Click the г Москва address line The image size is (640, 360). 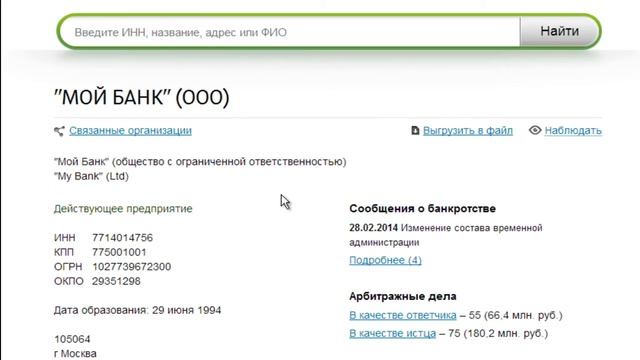(76, 353)
